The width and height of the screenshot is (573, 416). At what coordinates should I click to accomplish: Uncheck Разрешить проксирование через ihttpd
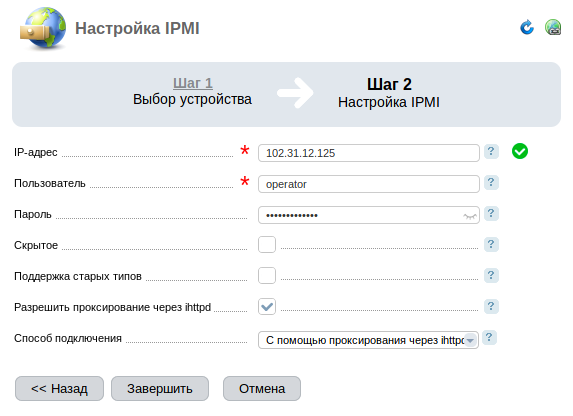267,307
